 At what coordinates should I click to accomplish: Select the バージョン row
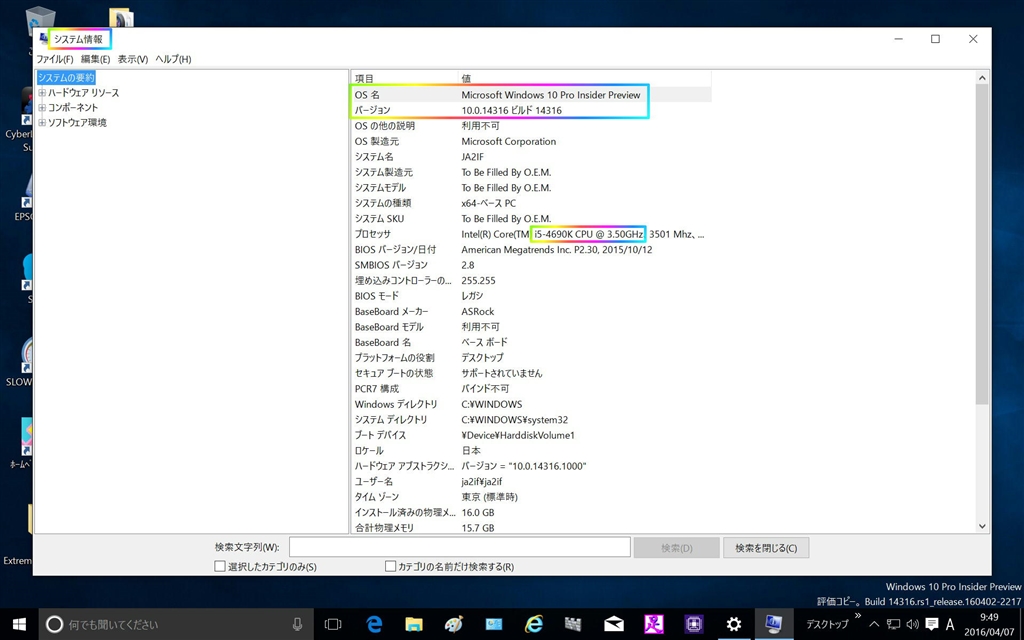(531, 110)
